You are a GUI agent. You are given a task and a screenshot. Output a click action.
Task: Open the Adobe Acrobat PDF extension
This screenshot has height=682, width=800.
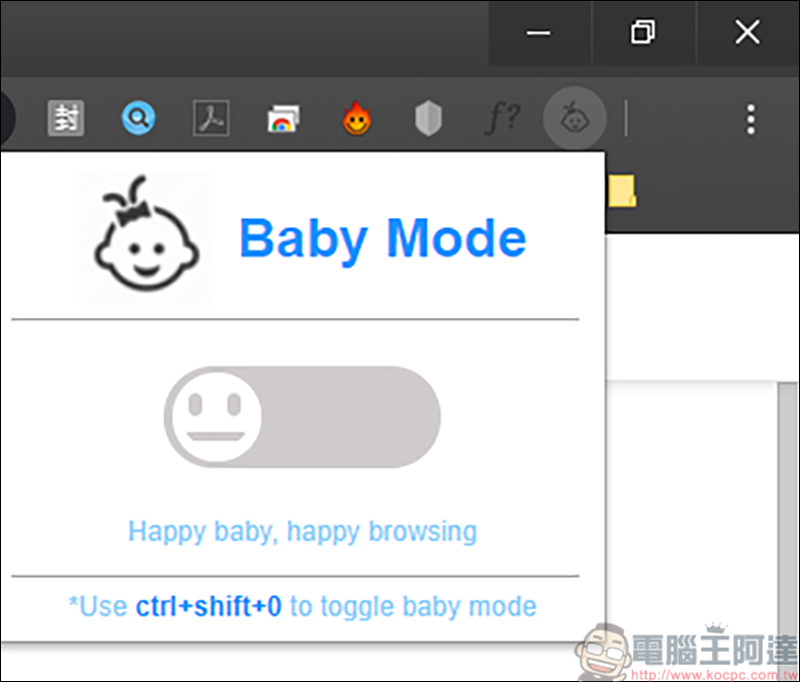pos(211,120)
